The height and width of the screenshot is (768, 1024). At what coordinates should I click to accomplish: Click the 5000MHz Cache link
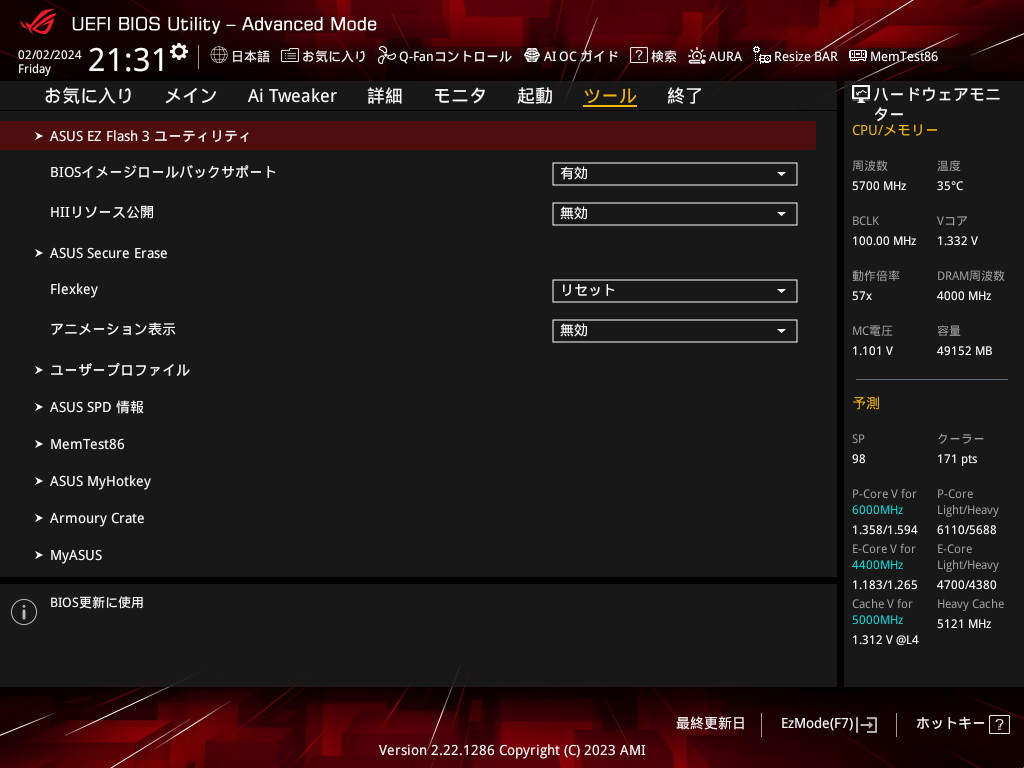click(878, 620)
